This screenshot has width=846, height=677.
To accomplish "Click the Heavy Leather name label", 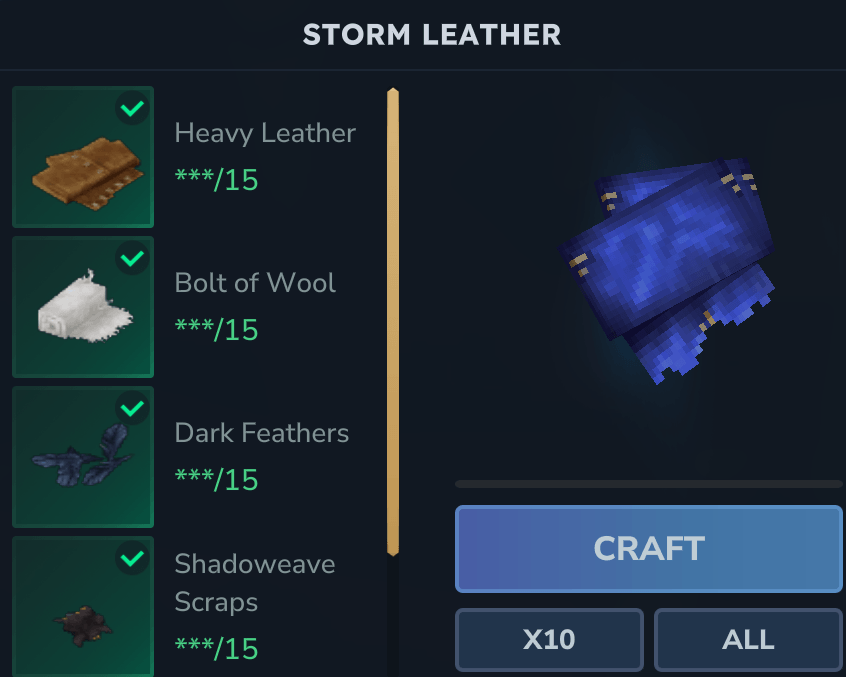I will click(x=265, y=133).
